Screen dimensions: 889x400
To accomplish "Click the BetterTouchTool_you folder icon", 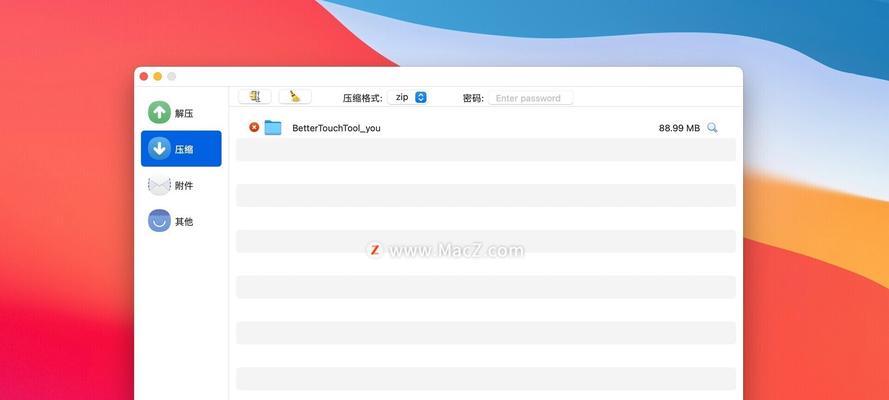I will tap(273, 127).
